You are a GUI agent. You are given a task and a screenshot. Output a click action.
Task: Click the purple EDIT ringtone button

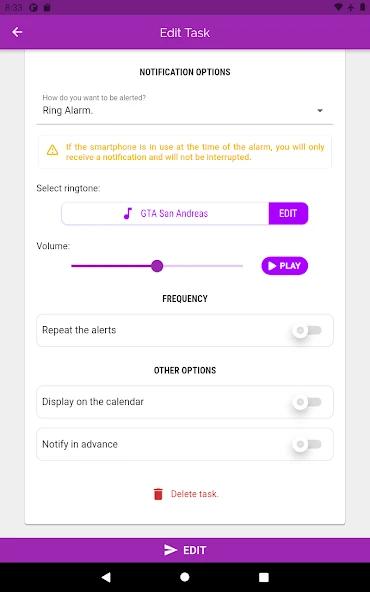[288, 213]
